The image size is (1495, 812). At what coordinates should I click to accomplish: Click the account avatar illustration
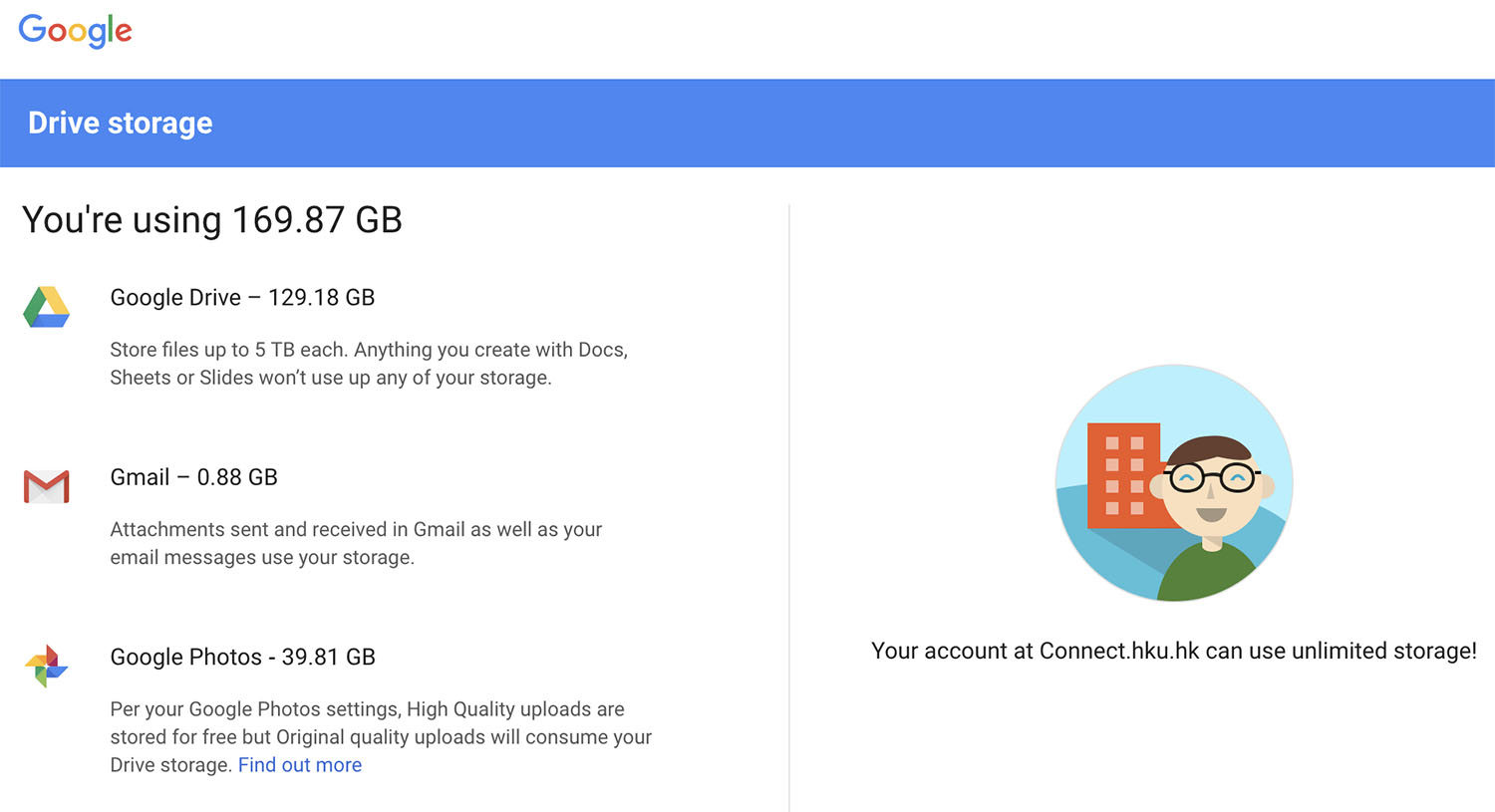[x=1174, y=483]
